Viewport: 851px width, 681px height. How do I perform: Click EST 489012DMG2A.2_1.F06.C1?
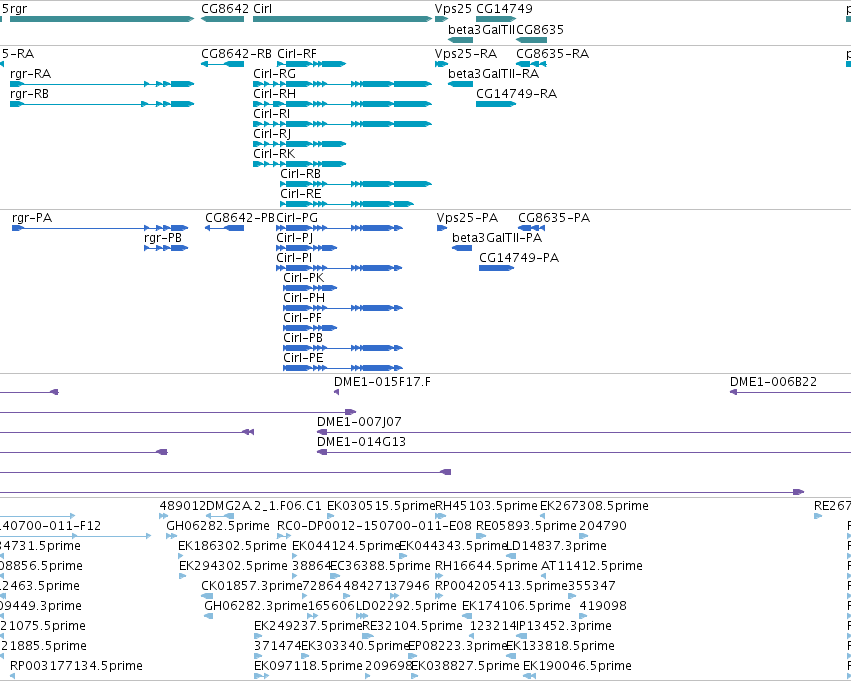(241, 506)
